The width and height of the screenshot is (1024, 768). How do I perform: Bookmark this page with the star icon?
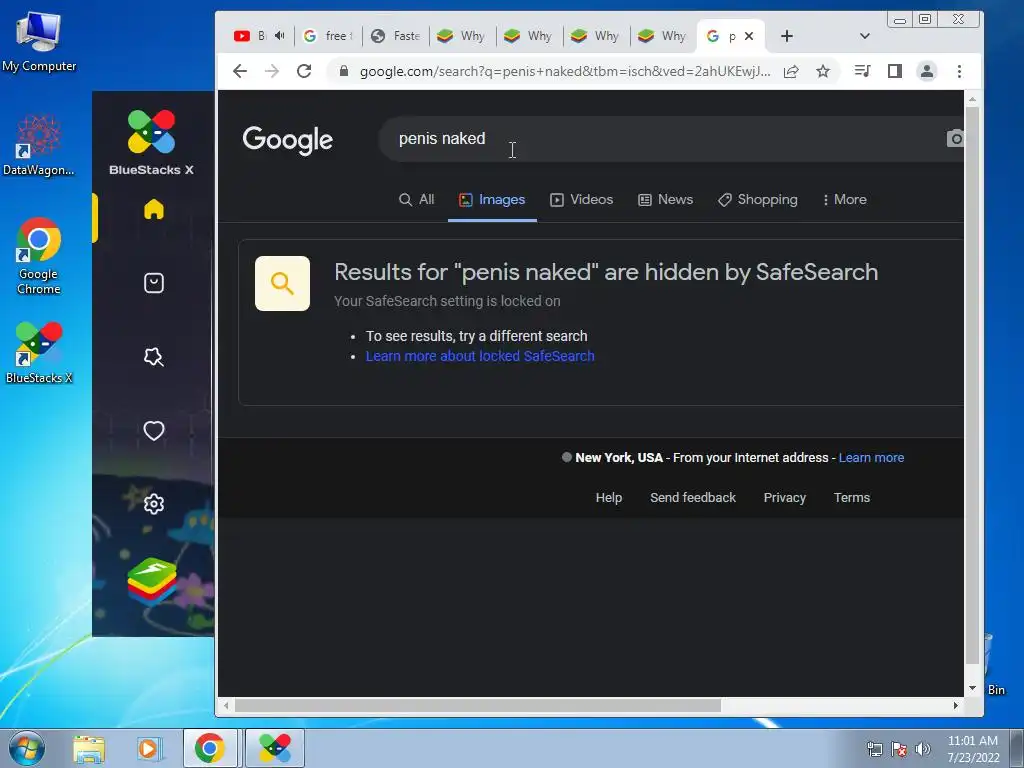823,71
